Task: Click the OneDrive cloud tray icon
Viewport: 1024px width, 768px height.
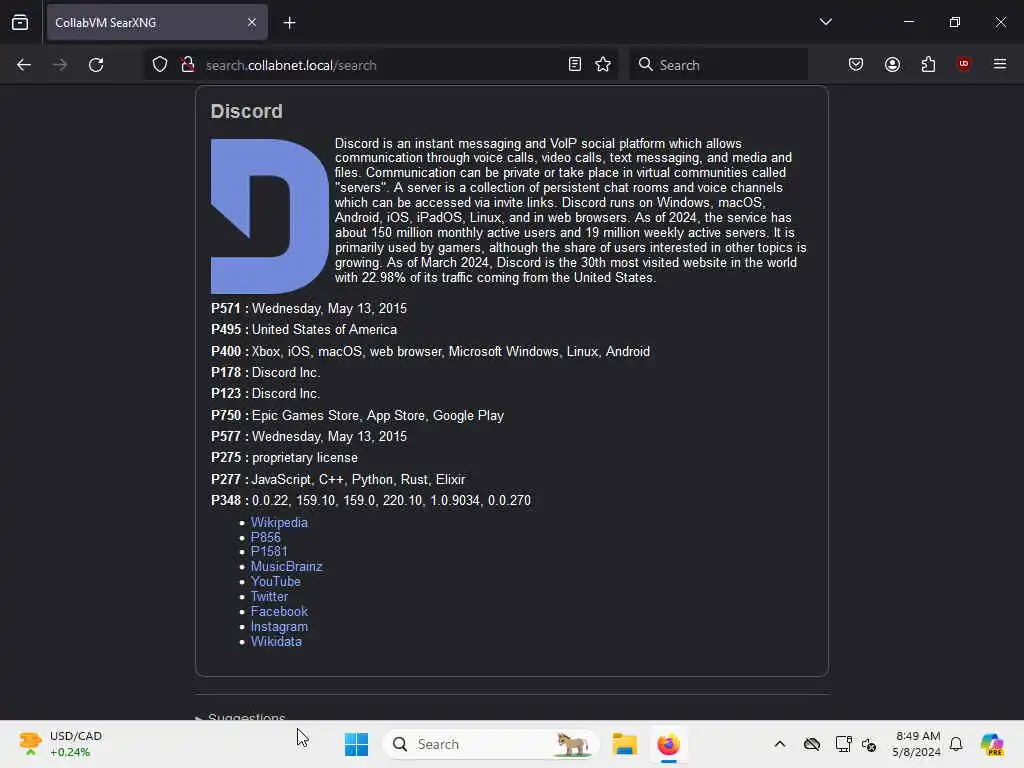Action: point(812,744)
